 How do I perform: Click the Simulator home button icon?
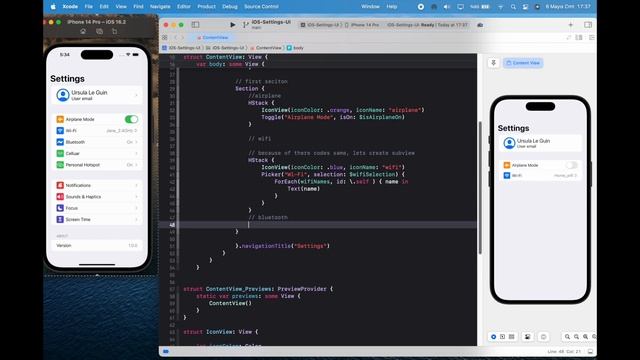83,31
